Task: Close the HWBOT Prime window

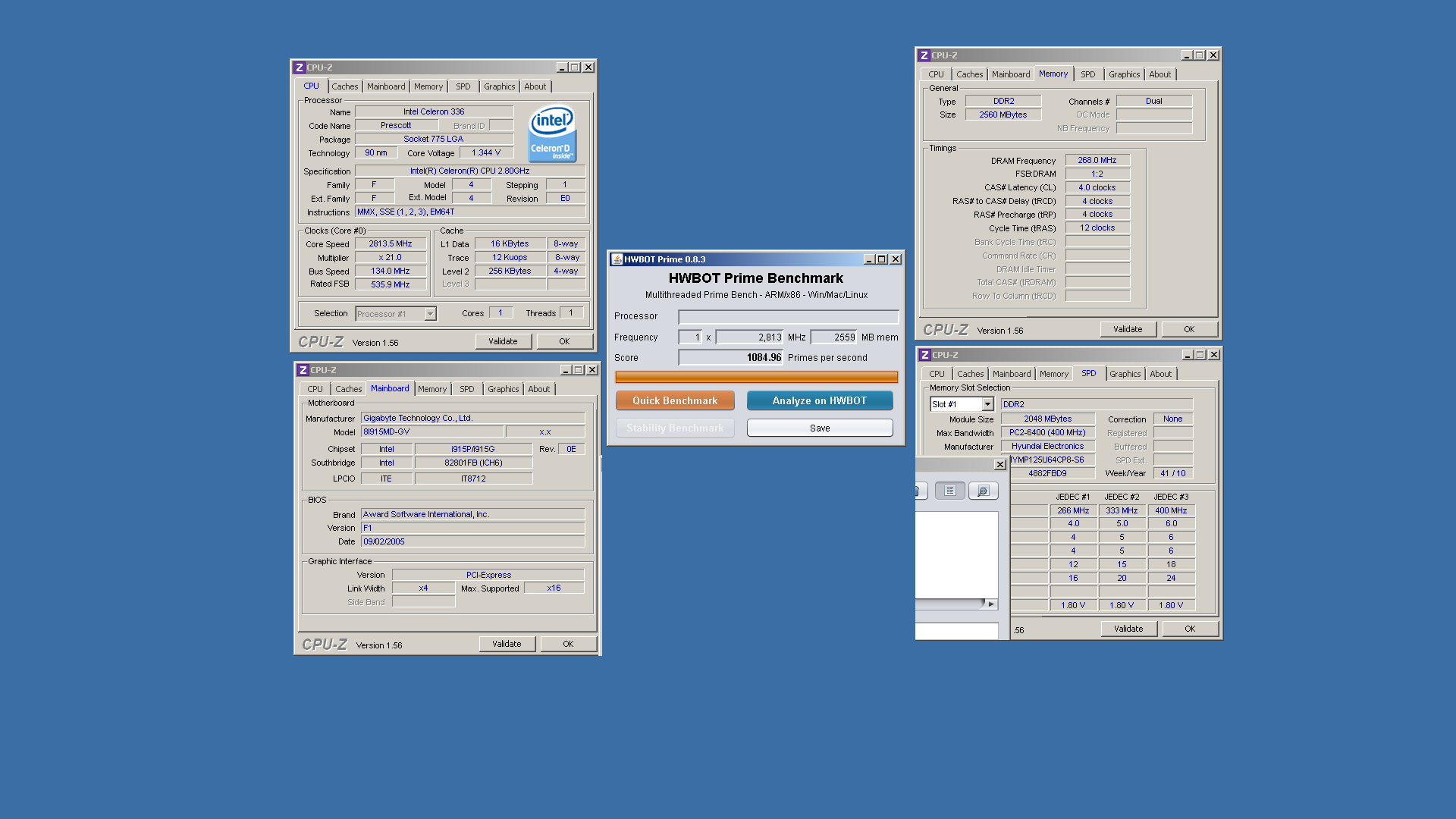Action: click(896, 259)
